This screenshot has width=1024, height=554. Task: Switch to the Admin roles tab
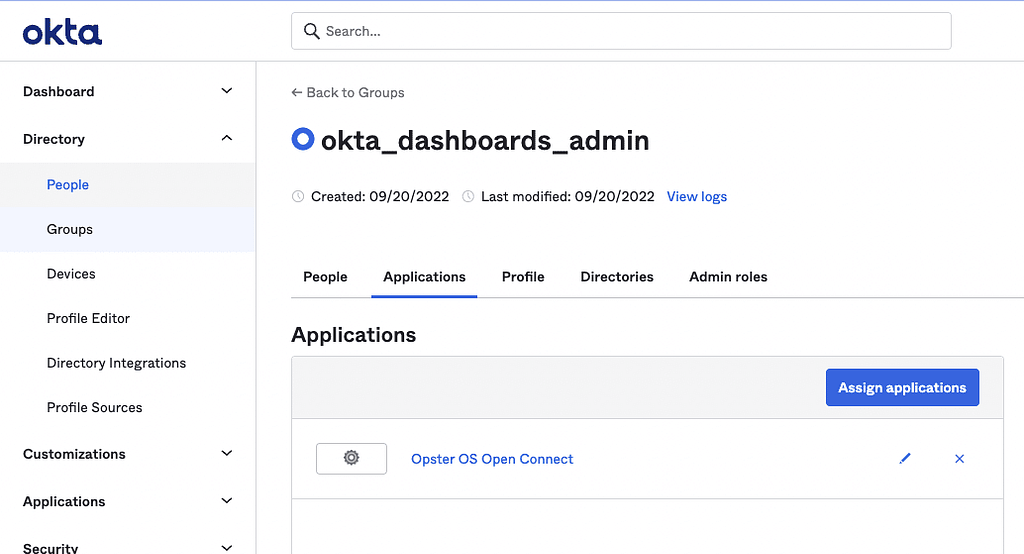click(728, 277)
